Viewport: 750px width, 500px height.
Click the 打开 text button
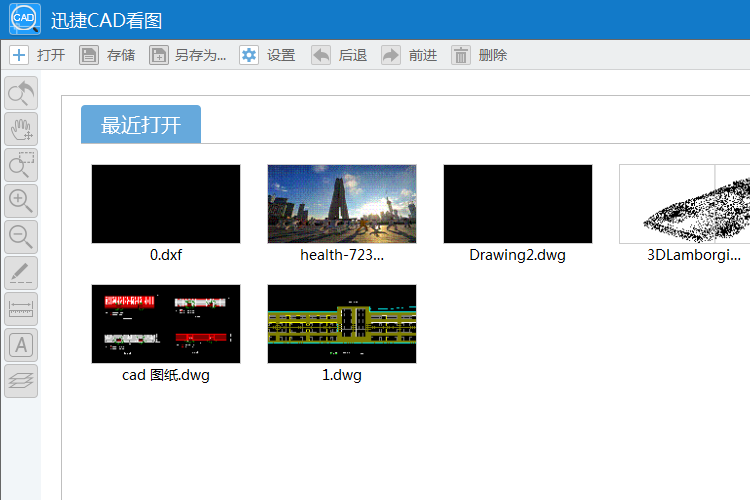pos(51,55)
